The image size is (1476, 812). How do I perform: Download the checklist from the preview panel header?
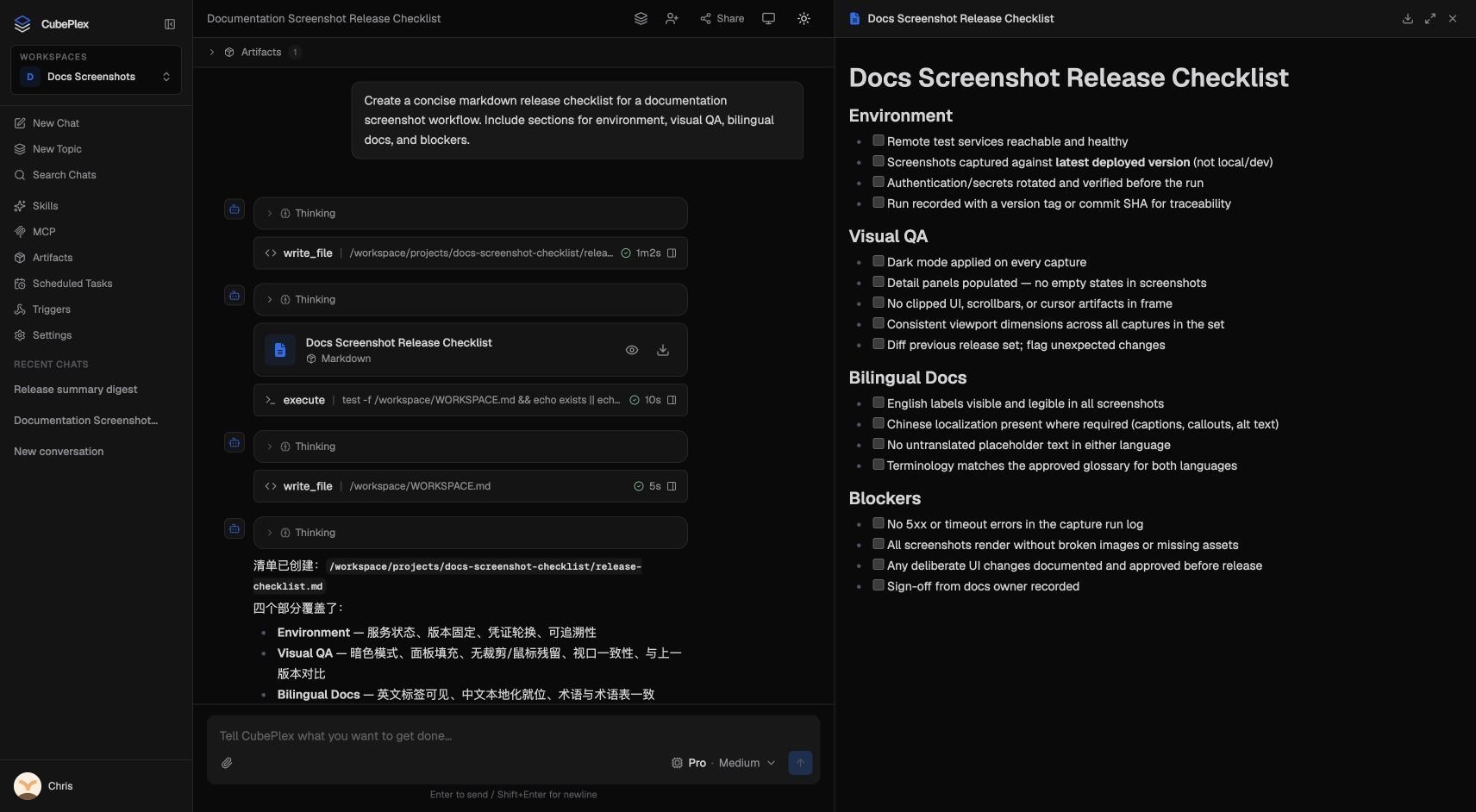coord(1407,18)
